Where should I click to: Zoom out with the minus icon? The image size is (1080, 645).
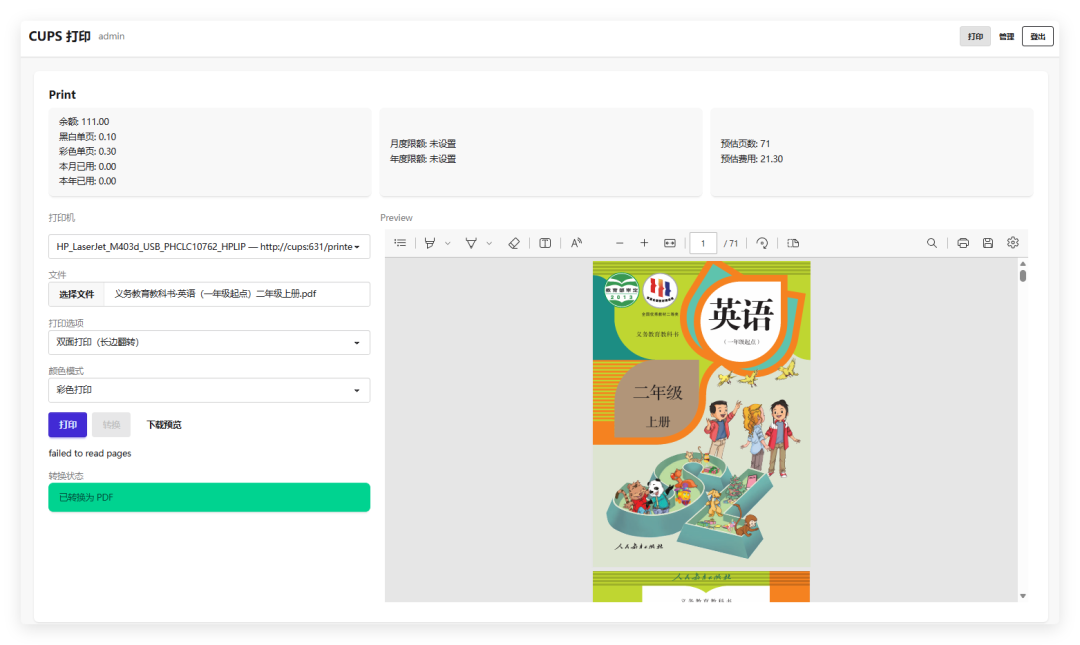tap(619, 243)
